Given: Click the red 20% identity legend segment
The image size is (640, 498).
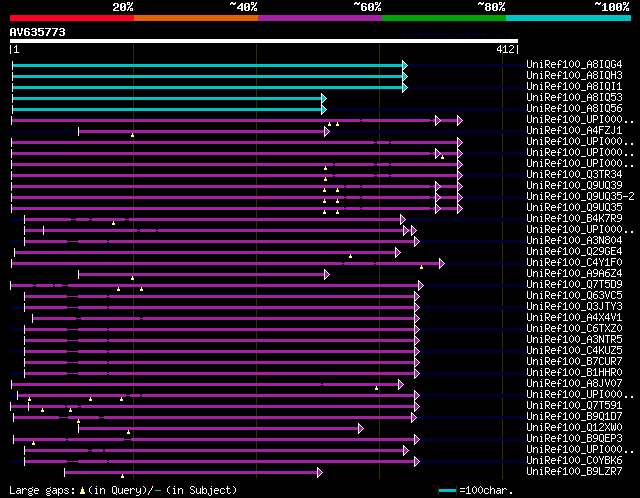Looking at the screenshot, I should coord(72,18).
